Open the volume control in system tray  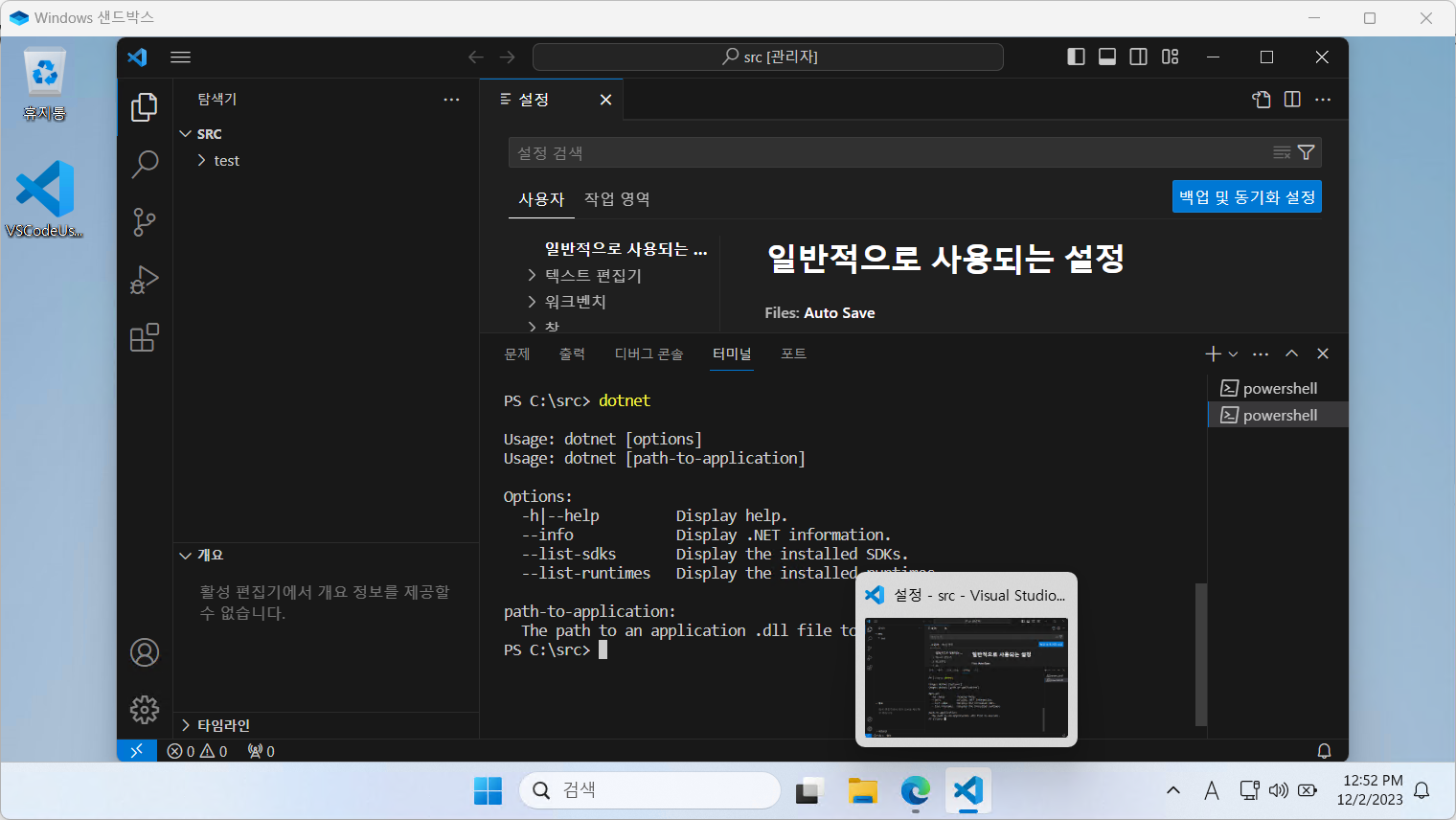pyautogui.click(x=1279, y=790)
